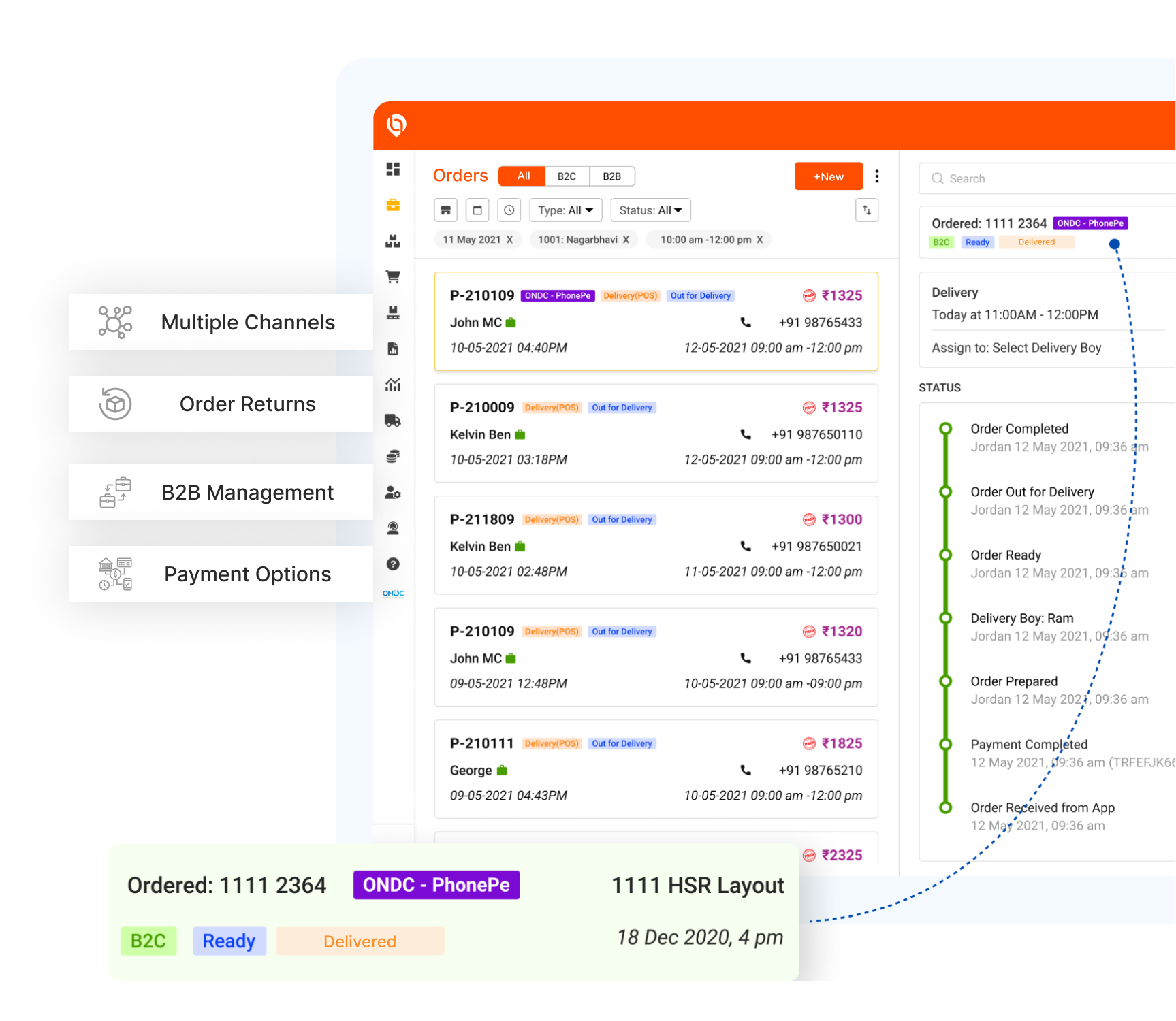Image resolution: width=1176 pixels, height=1021 pixels.
Task: Click the Help question-mark icon
Action: click(393, 564)
